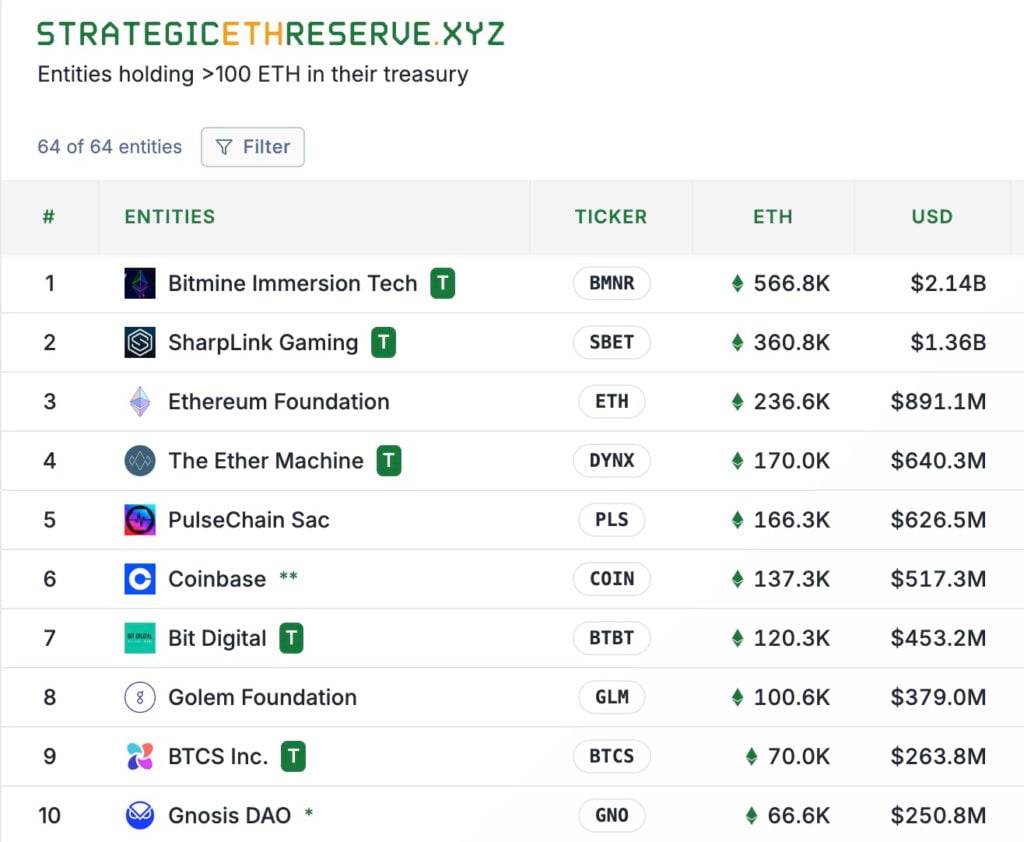Image resolution: width=1024 pixels, height=842 pixels.
Task: Open sorting via the ENTITIES column header
Action: (x=169, y=217)
